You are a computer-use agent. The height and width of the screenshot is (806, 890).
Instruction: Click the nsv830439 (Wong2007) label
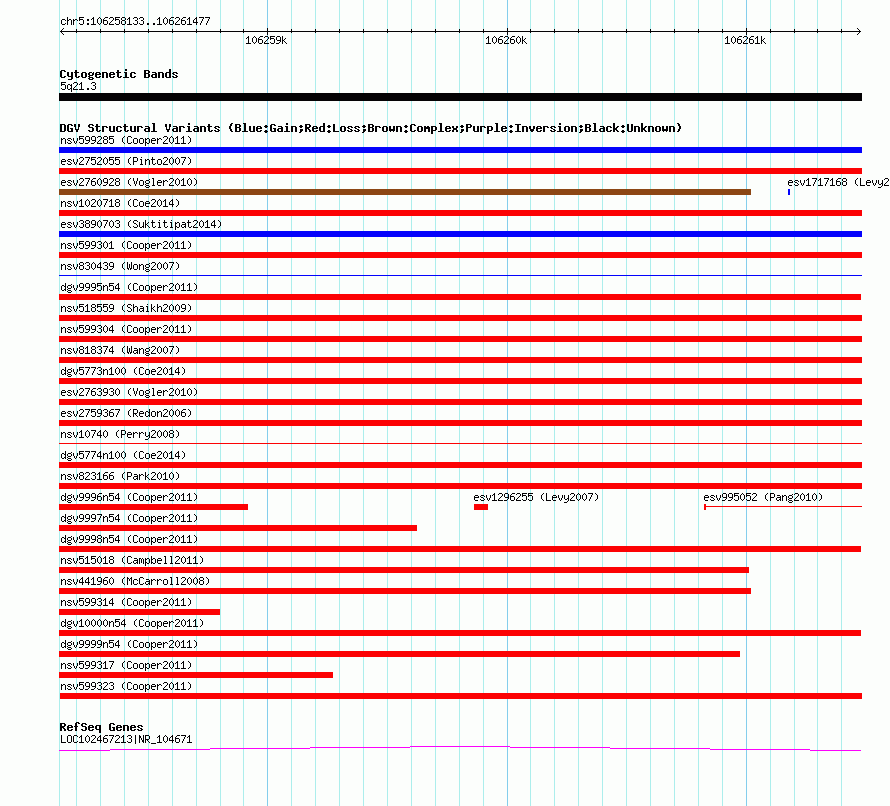pyautogui.click(x=120, y=266)
